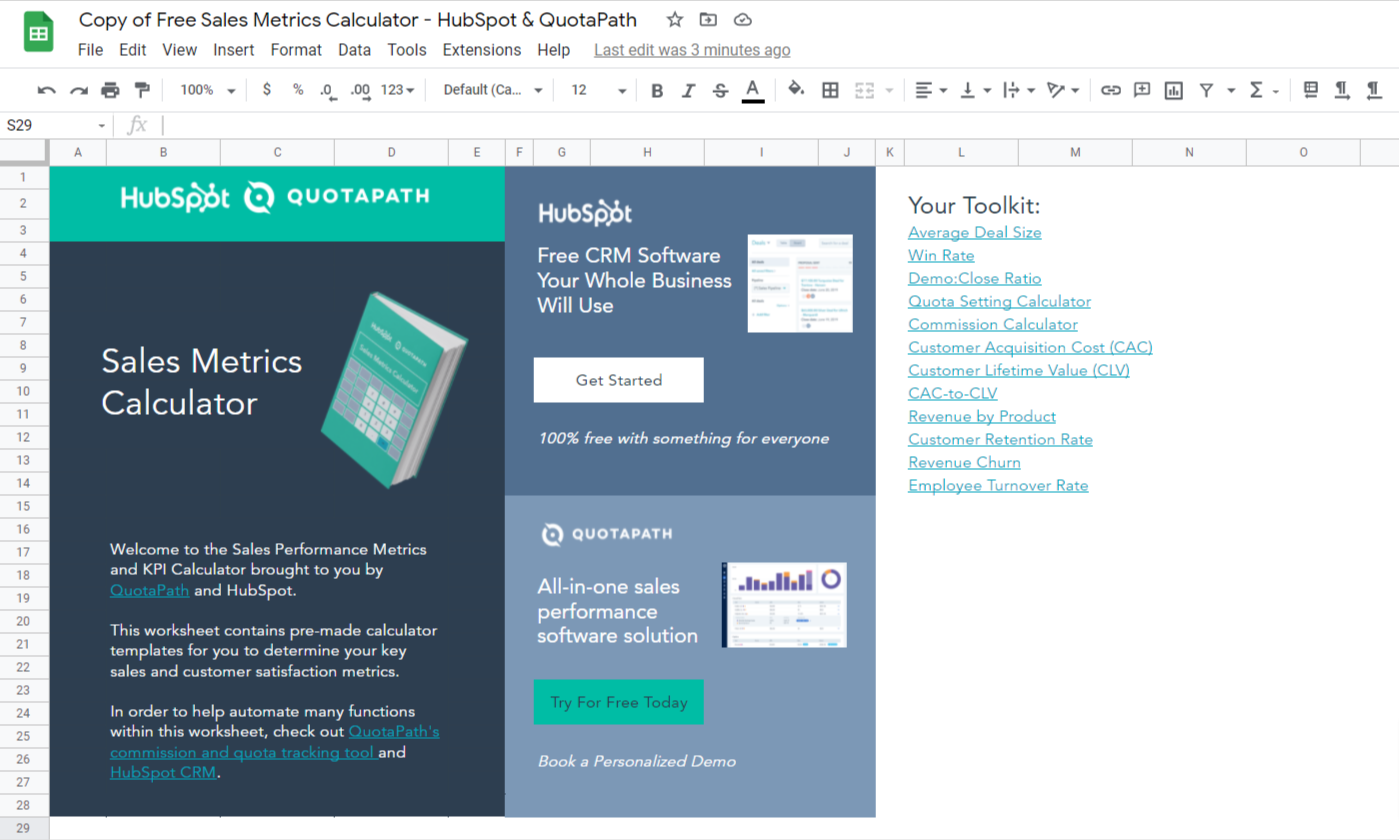Click the redo arrow icon

tap(78, 90)
